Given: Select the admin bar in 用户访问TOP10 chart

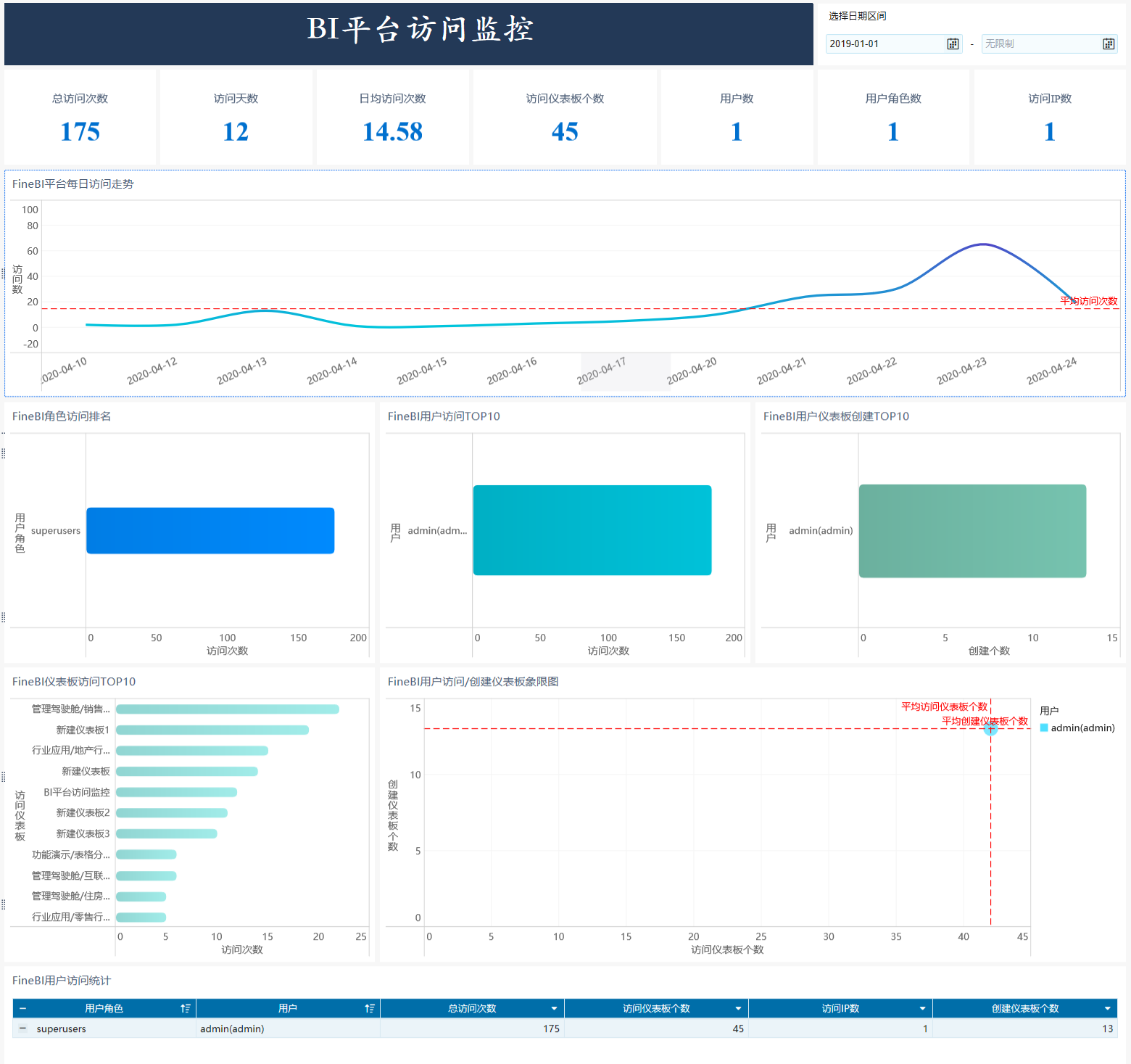Looking at the screenshot, I should [x=592, y=530].
